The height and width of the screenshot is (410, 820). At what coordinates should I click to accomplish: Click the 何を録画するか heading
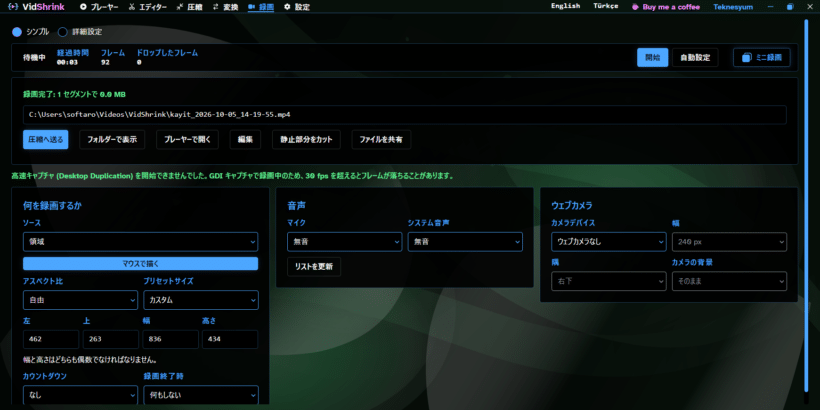(52, 206)
